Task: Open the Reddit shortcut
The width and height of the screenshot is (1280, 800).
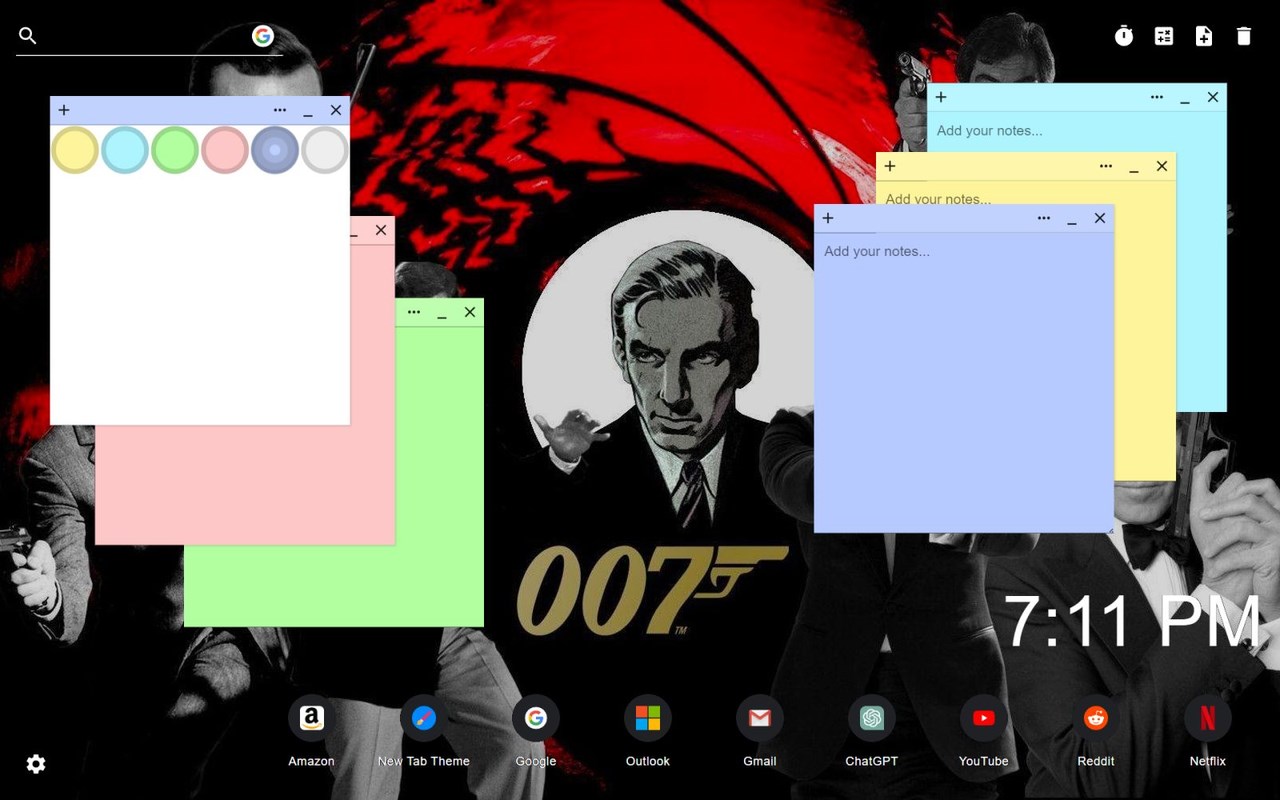Action: pos(1096,718)
